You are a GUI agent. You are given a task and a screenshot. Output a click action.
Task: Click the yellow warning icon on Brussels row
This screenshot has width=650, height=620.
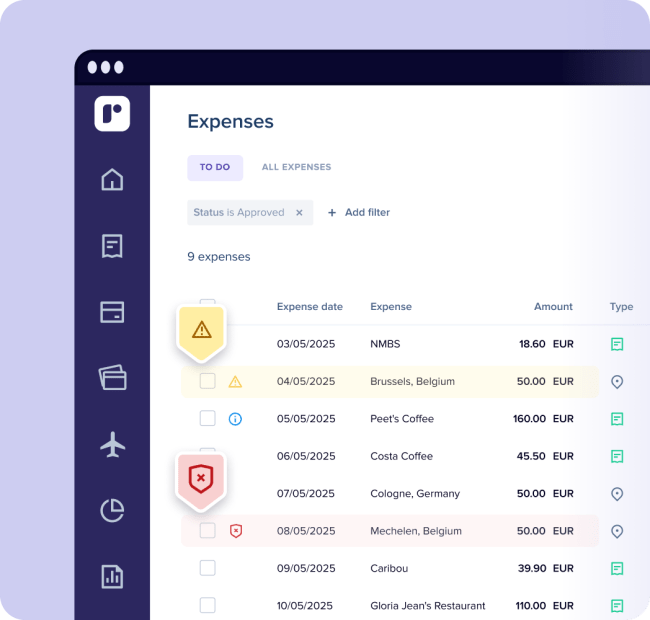pos(235,381)
